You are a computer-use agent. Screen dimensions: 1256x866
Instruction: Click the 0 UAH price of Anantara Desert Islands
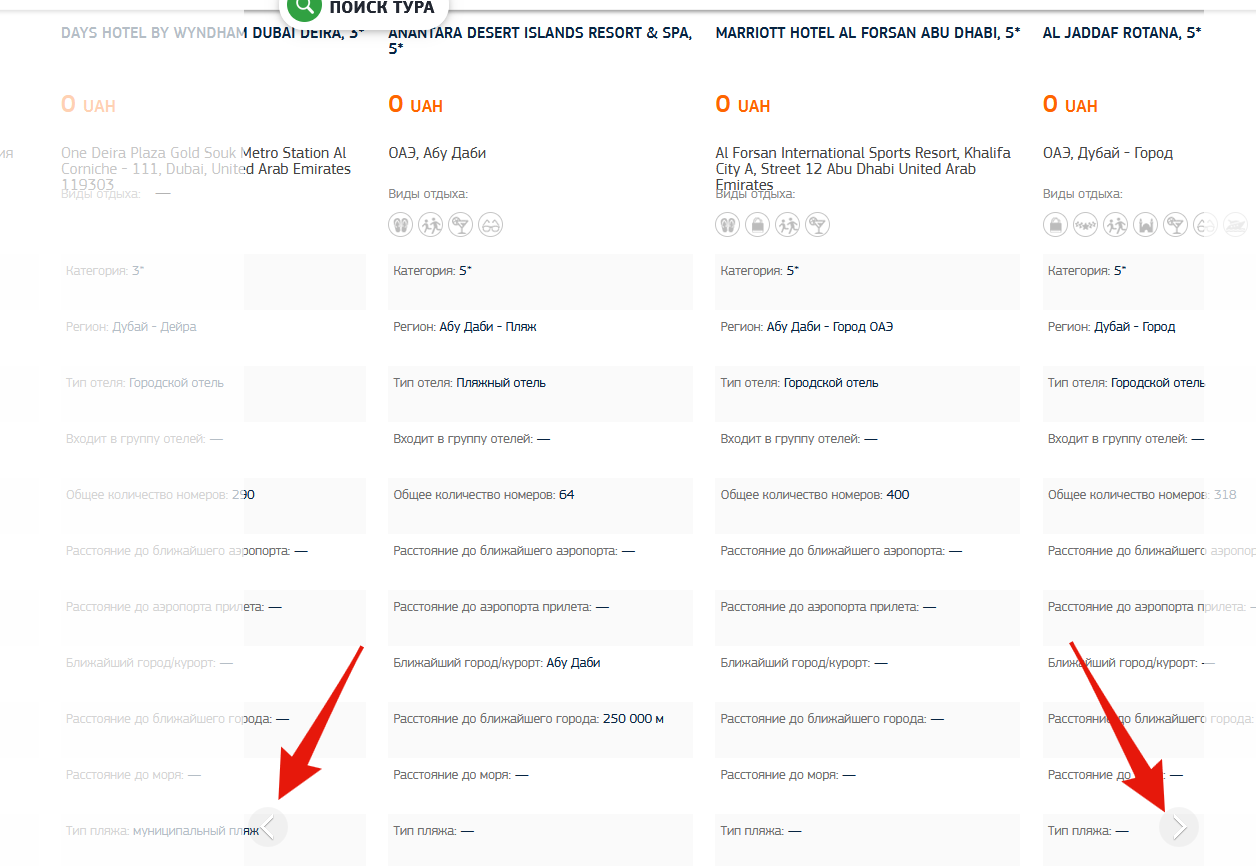point(415,105)
